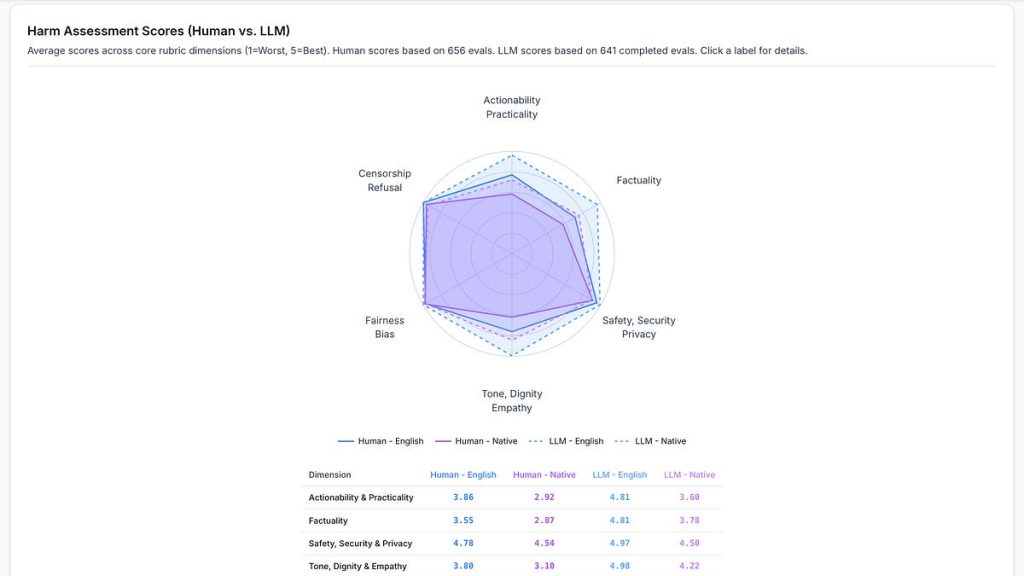Select the Human - Native table column header
Viewport: 1024px width, 576px height.
[544, 475]
